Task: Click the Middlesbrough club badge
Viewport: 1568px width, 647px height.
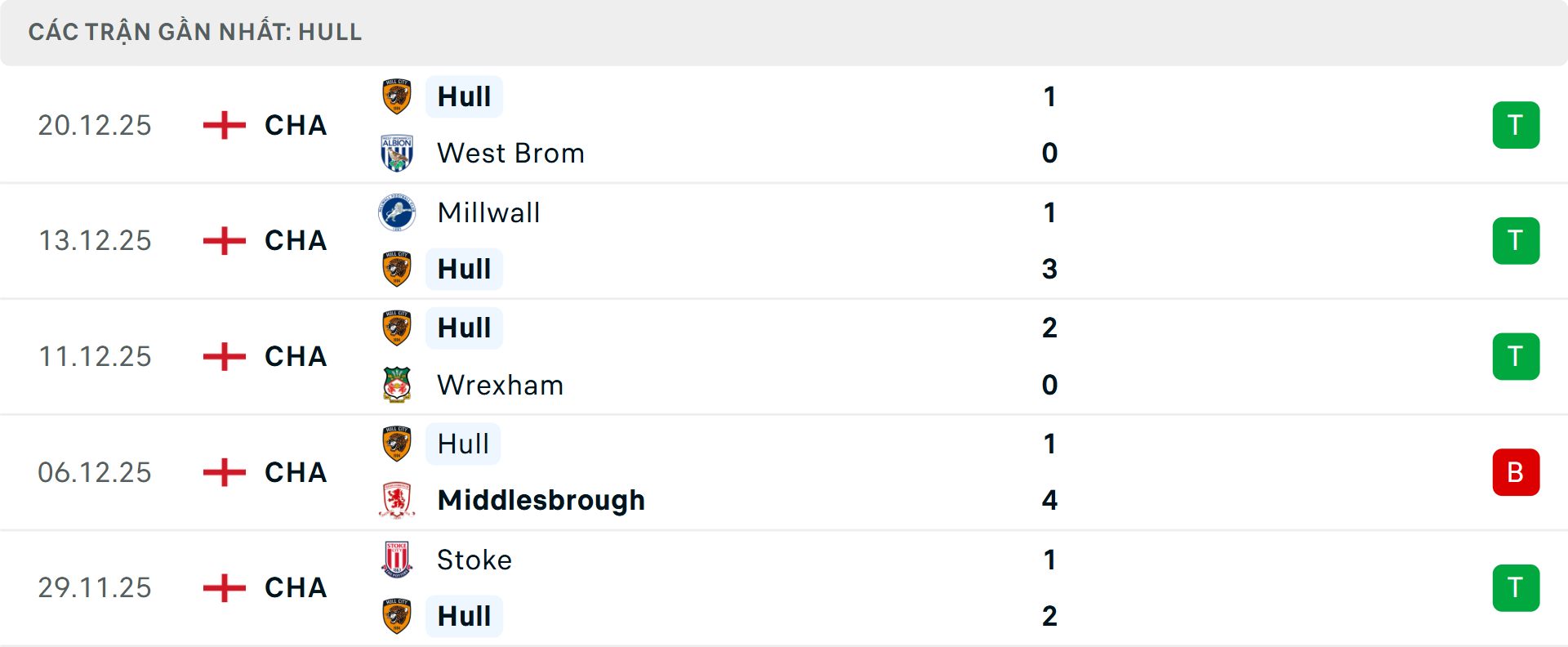Action: 396,500
